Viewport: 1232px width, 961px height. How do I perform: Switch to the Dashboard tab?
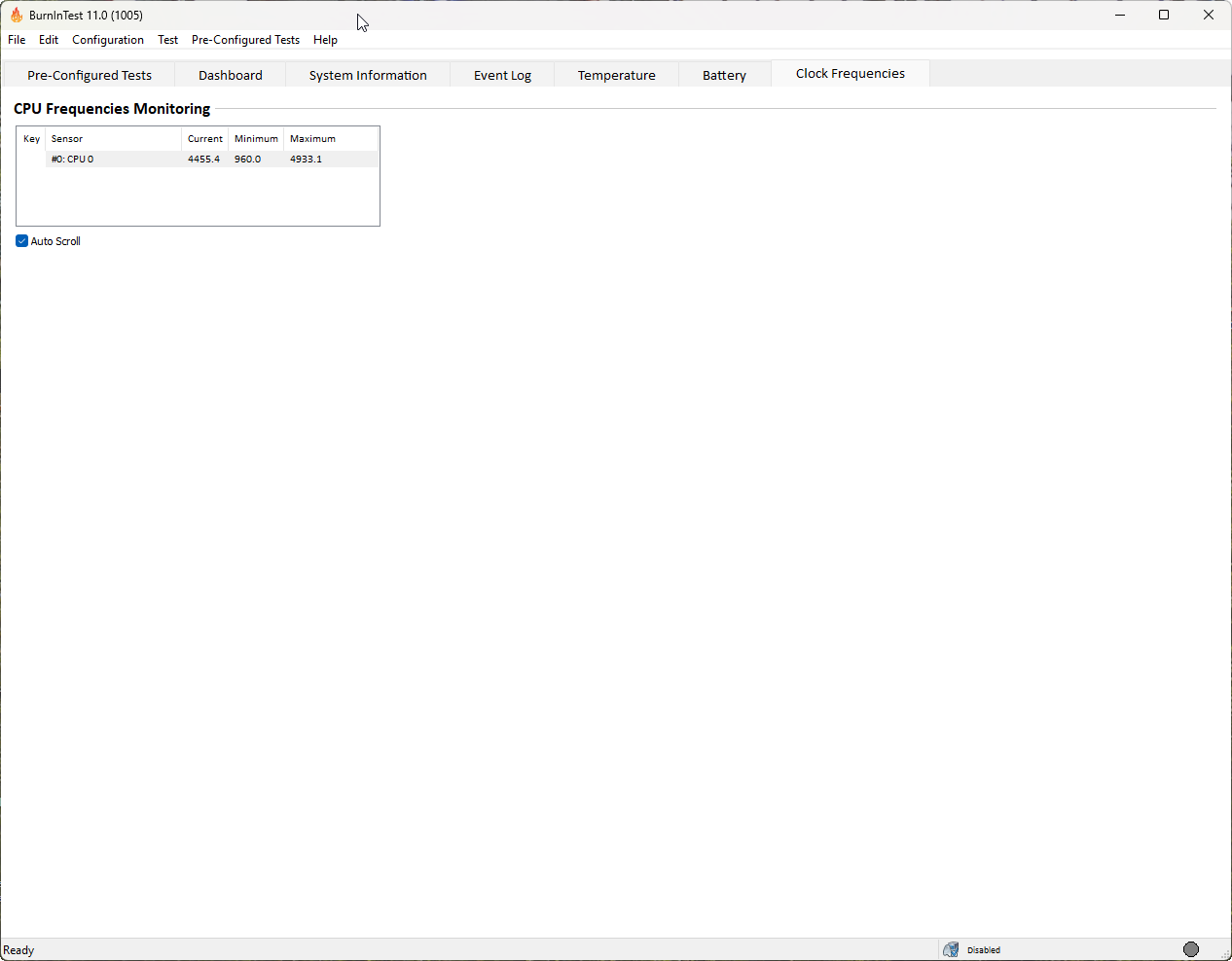(231, 75)
